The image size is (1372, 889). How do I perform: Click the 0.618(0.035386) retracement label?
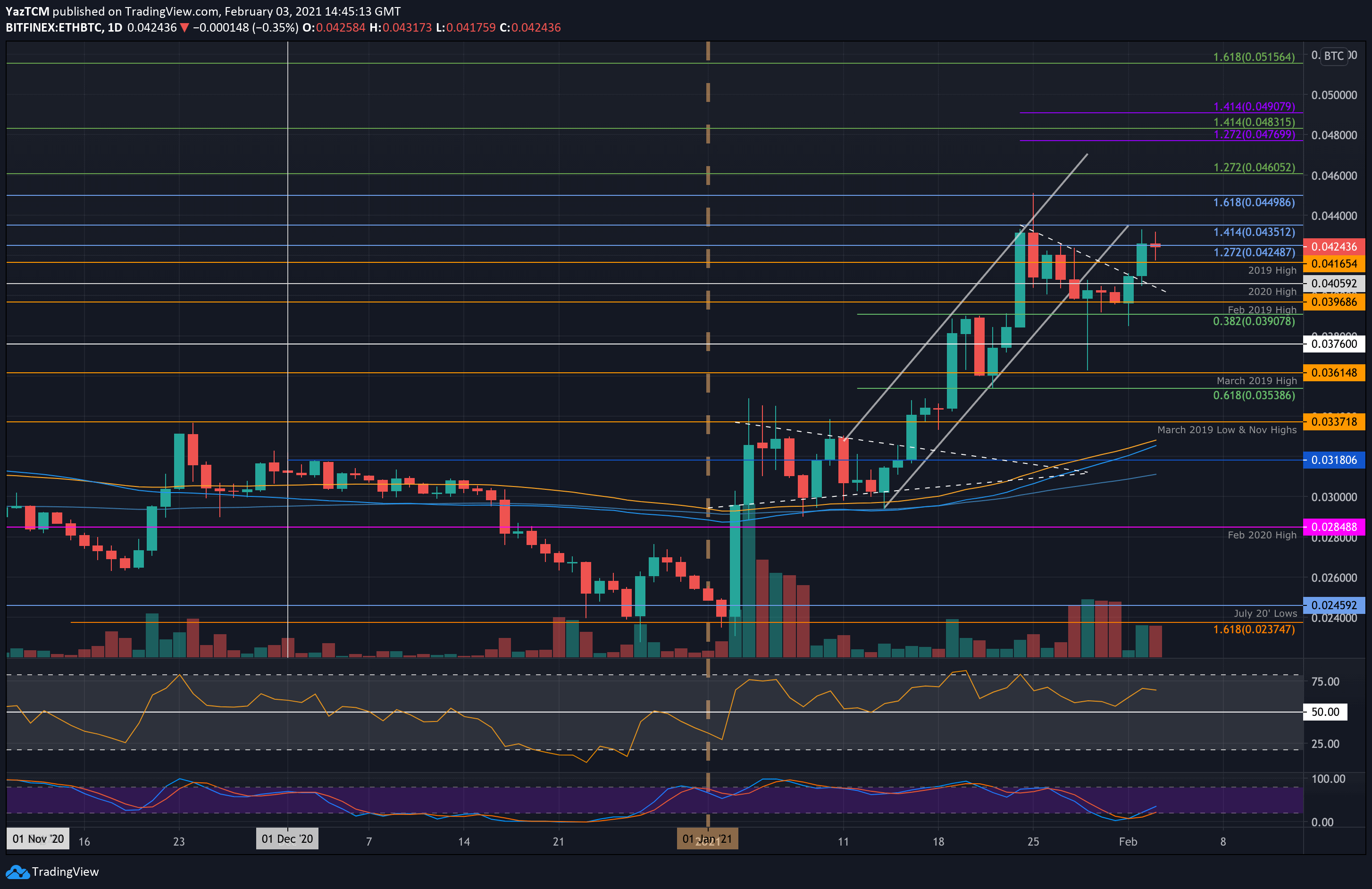point(1254,395)
